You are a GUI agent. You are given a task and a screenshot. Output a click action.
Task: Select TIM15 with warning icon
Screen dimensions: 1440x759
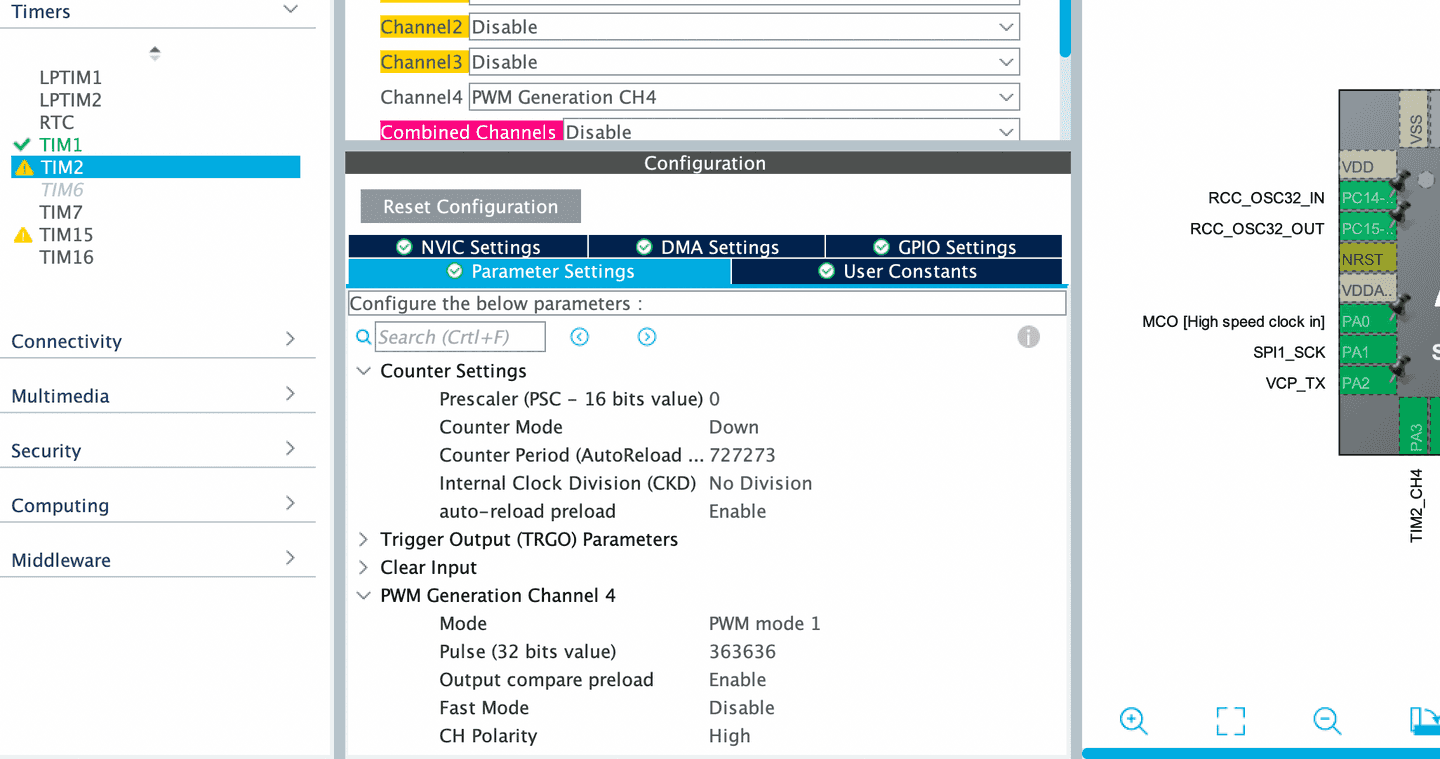66,235
